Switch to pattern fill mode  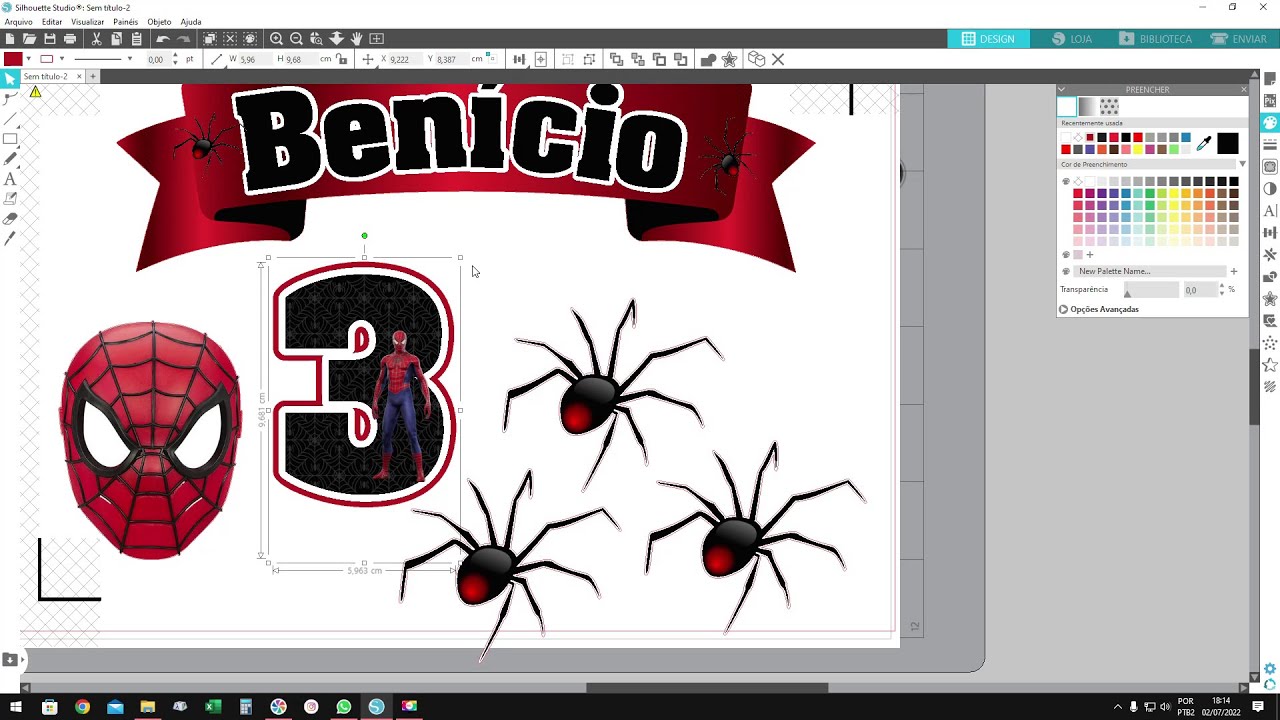coord(1108,106)
